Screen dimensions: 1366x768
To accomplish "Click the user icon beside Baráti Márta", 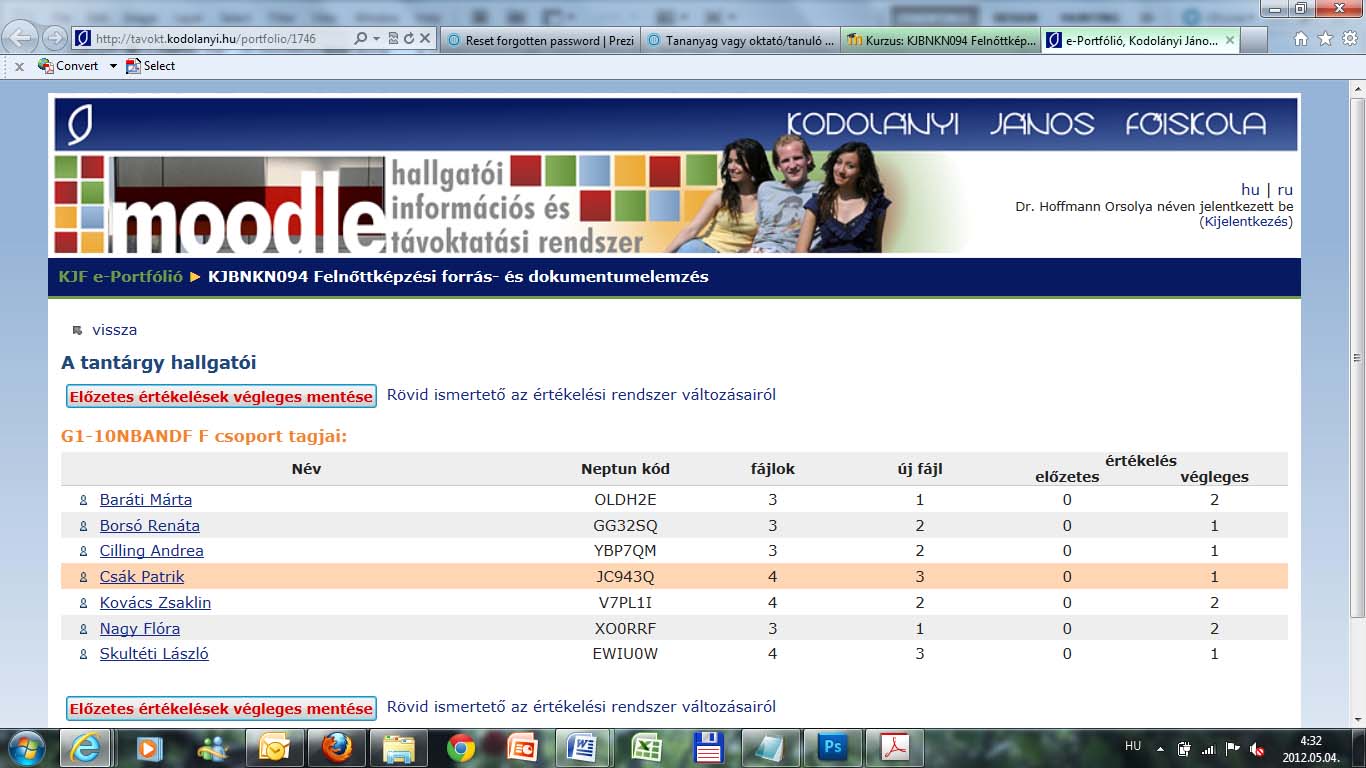I will pyautogui.click(x=84, y=500).
